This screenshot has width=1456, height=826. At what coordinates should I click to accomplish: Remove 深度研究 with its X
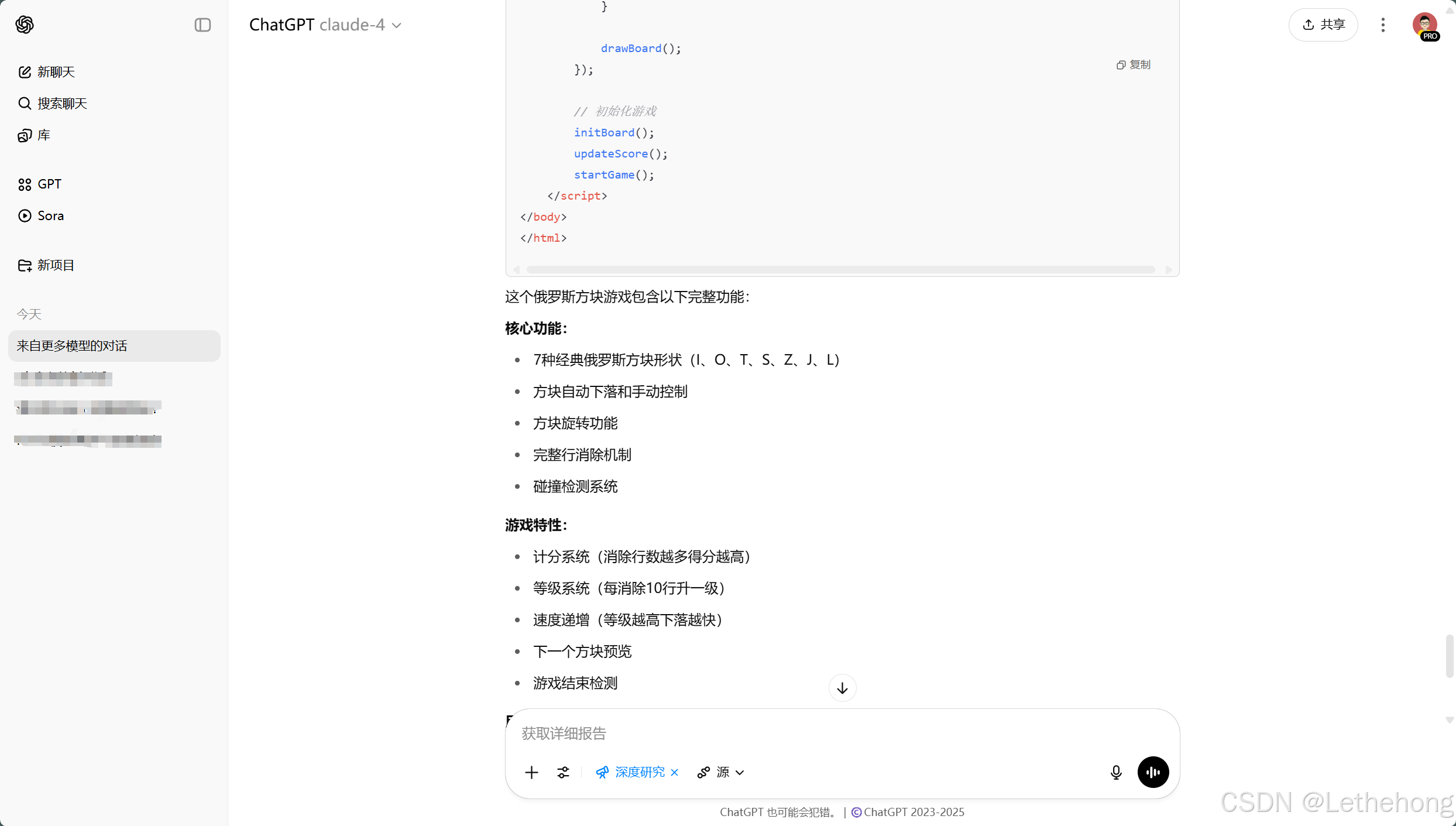pos(675,773)
